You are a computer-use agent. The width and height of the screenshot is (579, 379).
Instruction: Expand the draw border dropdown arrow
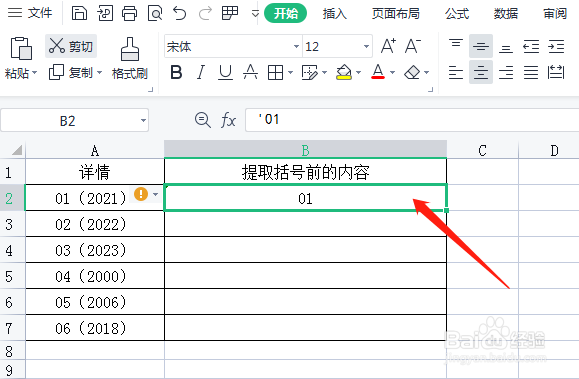325,73
